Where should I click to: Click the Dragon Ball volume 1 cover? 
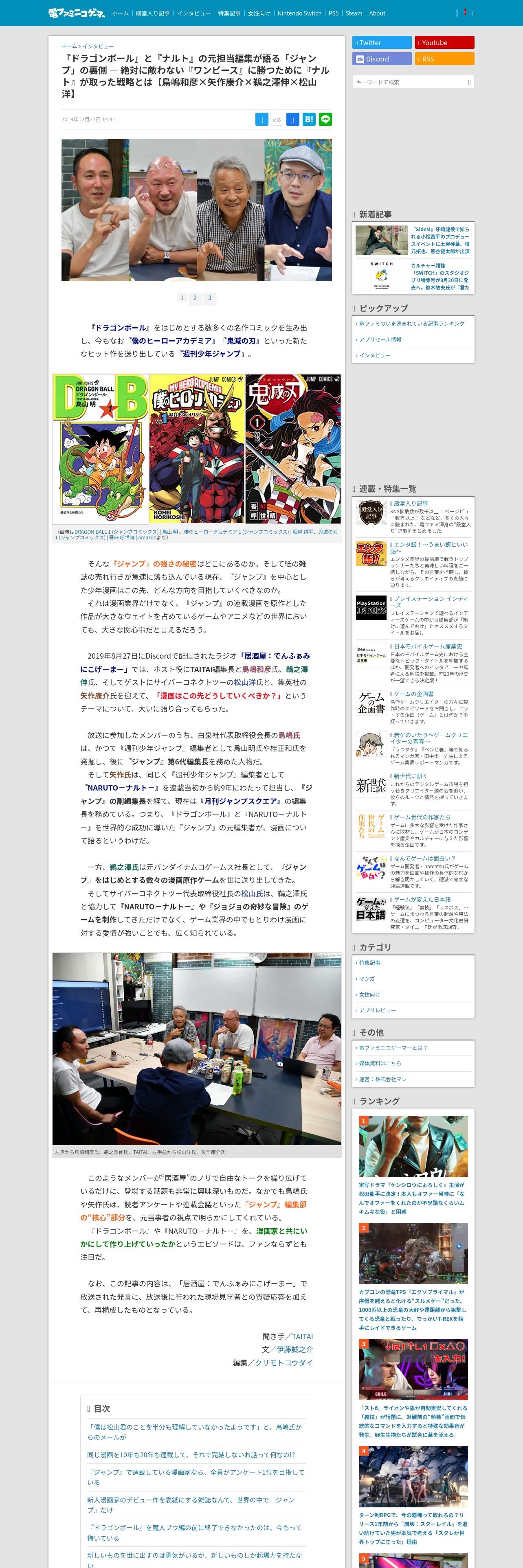point(101,449)
